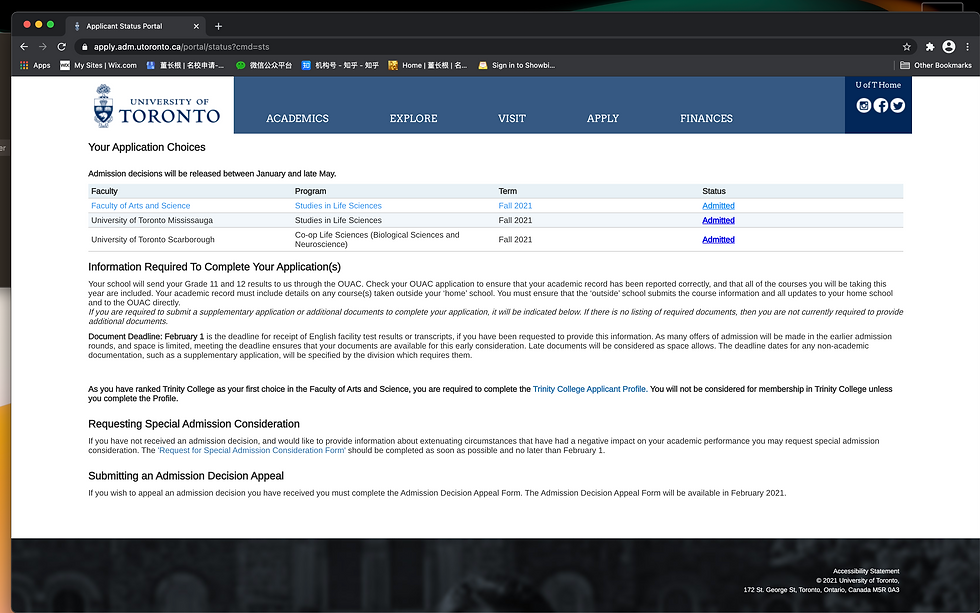Click the Your Application Choices heading

point(147,147)
